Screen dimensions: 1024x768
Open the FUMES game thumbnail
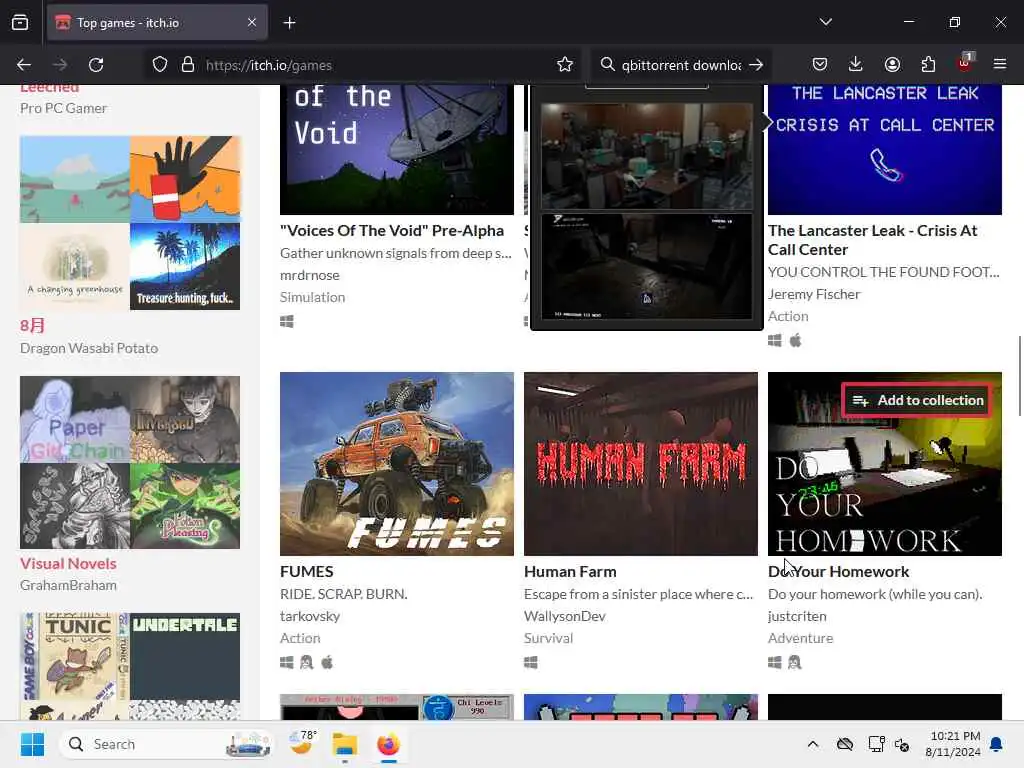396,464
